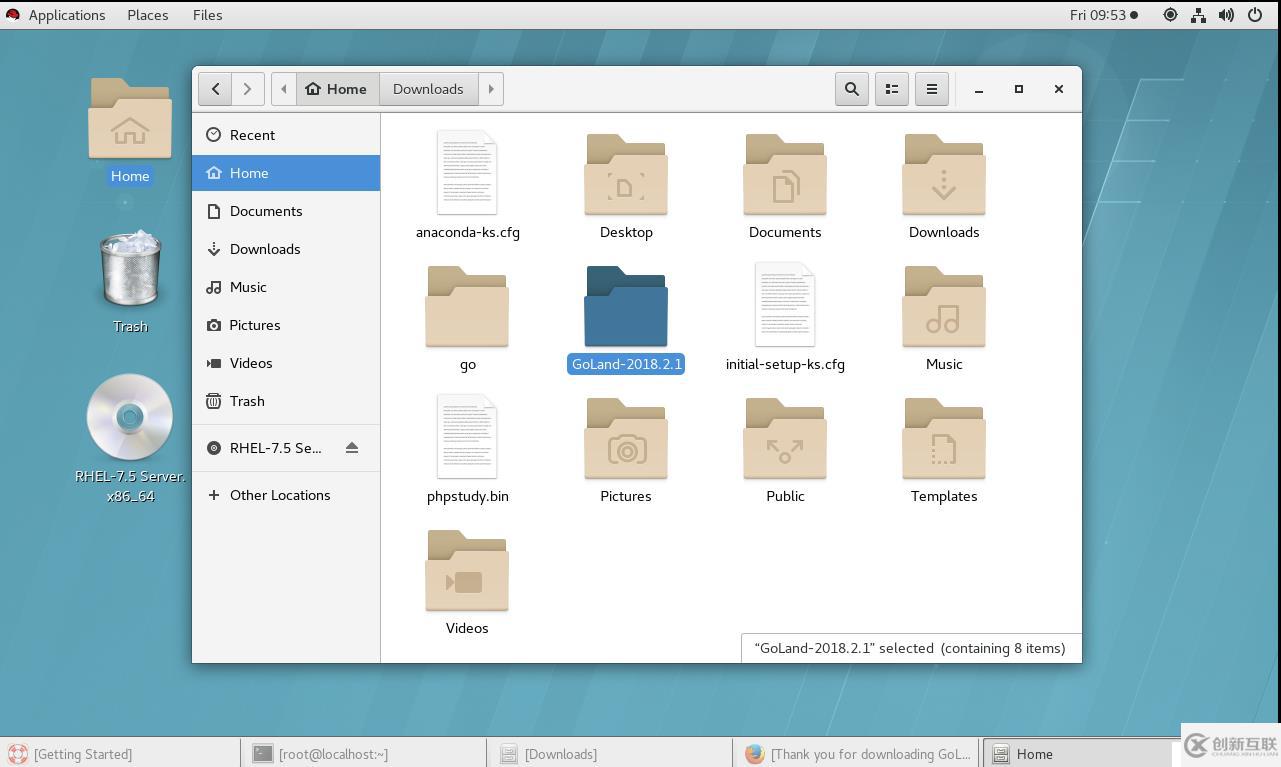
Task: Open the Fri 09:53 clock menu
Action: click(x=1103, y=15)
